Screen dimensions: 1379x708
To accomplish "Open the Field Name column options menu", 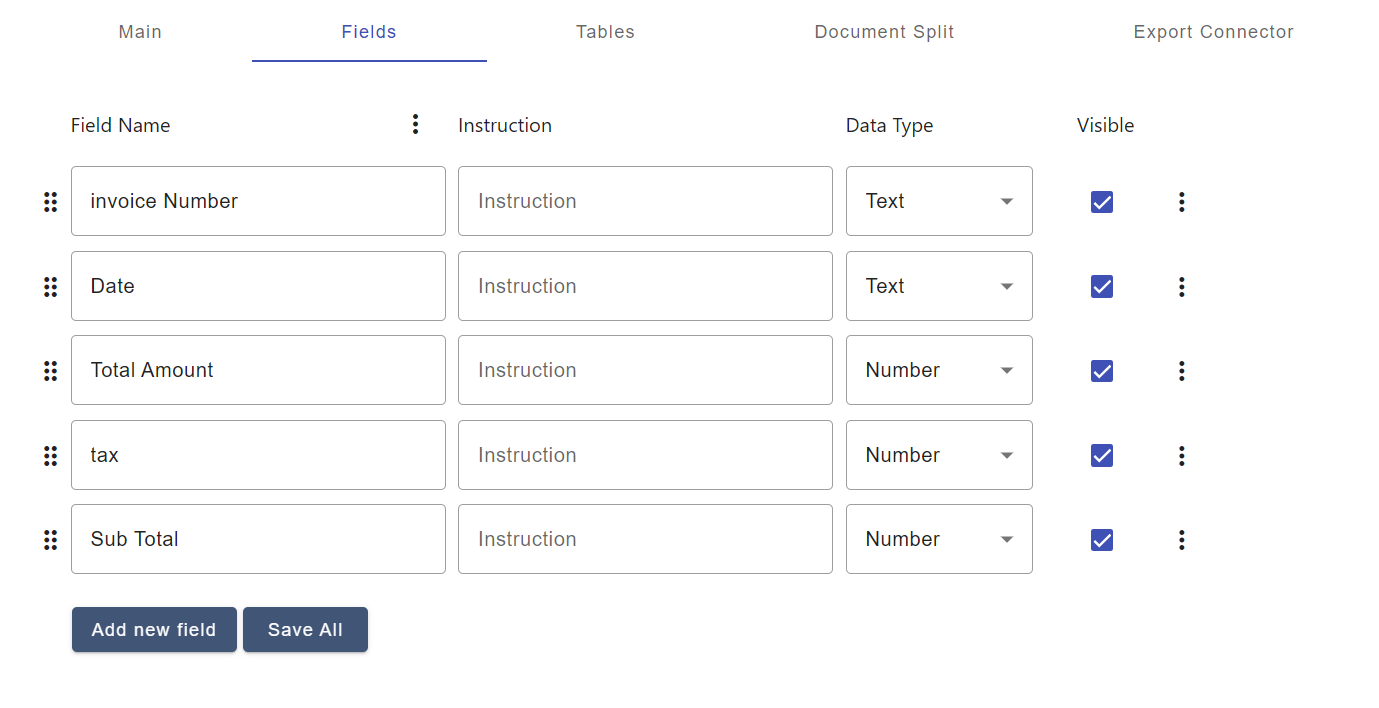I will coord(415,125).
